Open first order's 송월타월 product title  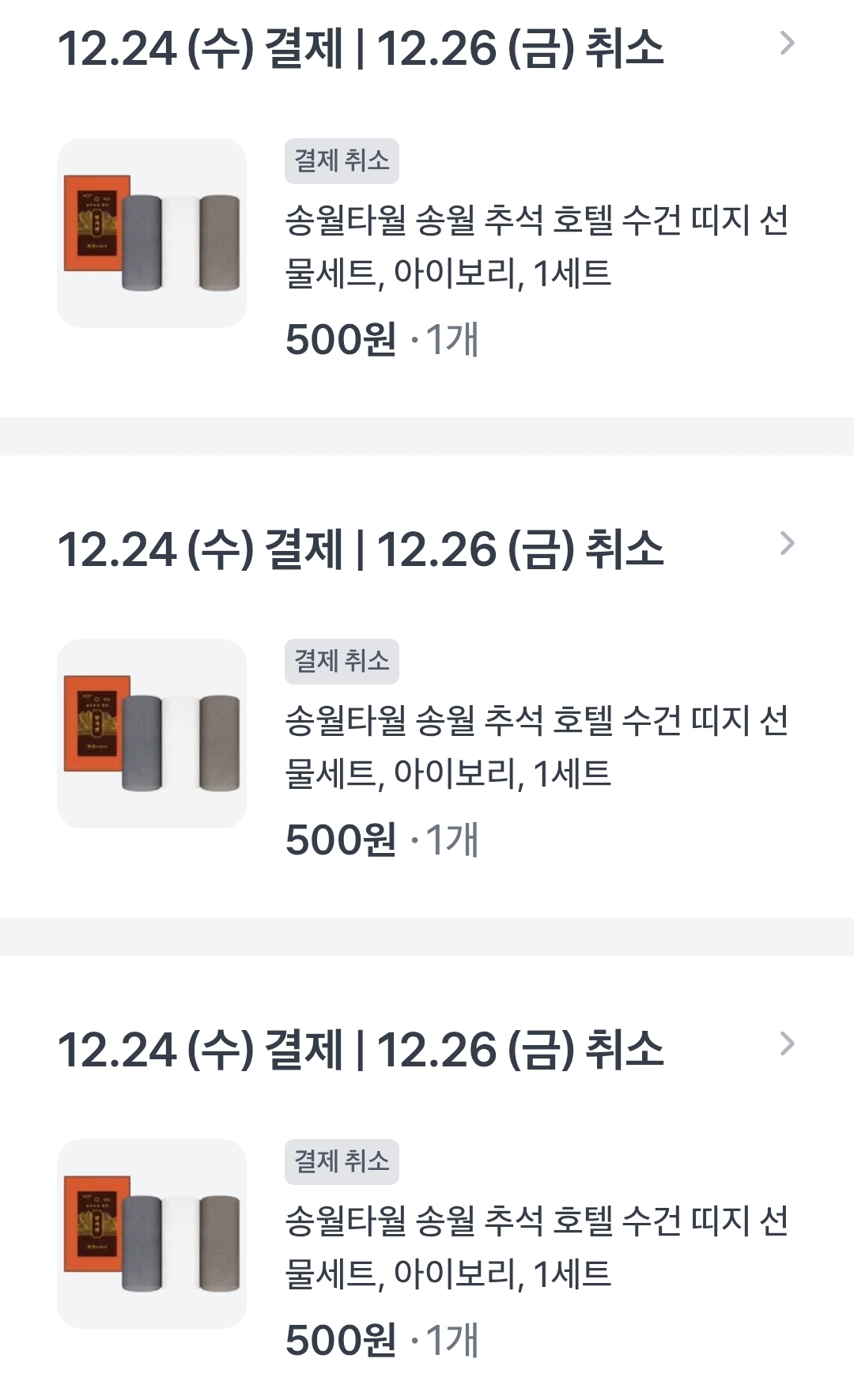tap(536, 246)
